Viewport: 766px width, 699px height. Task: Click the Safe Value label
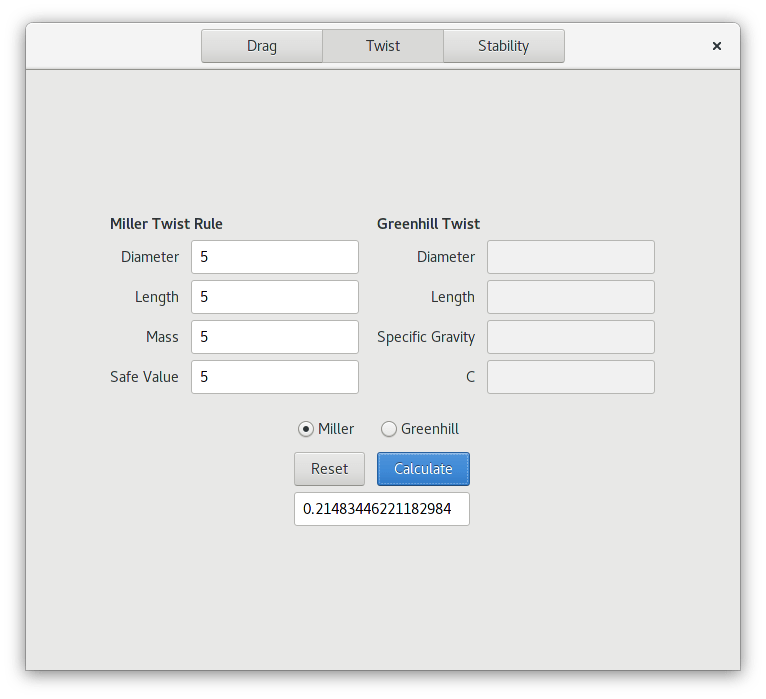144,377
